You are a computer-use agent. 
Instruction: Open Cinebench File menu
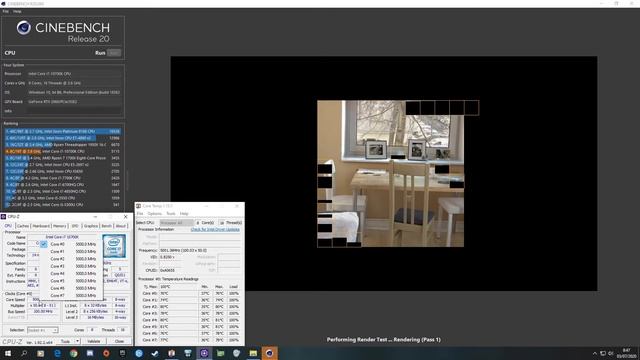5,11
